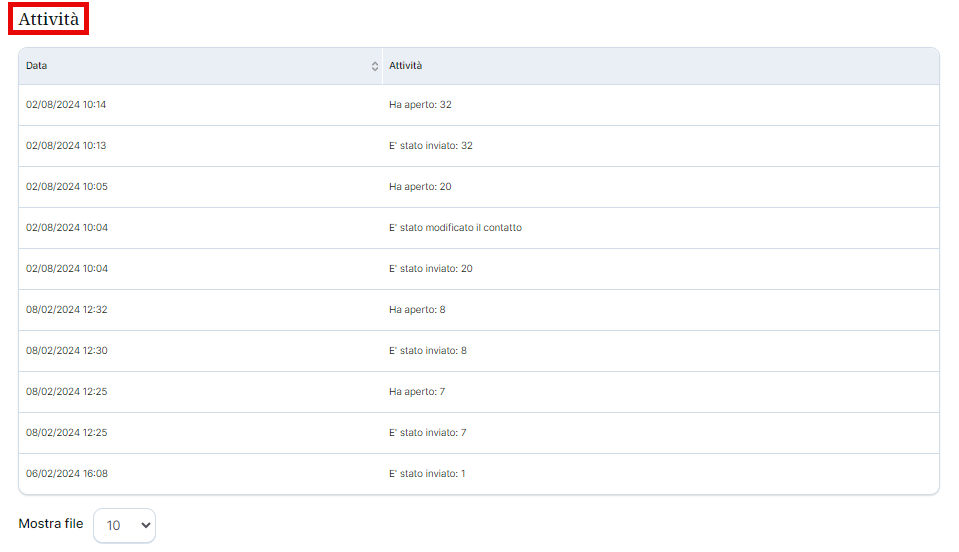Screen dimensions: 959x552
Task: Click the Attività column header
Action: click(x=405, y=66)
